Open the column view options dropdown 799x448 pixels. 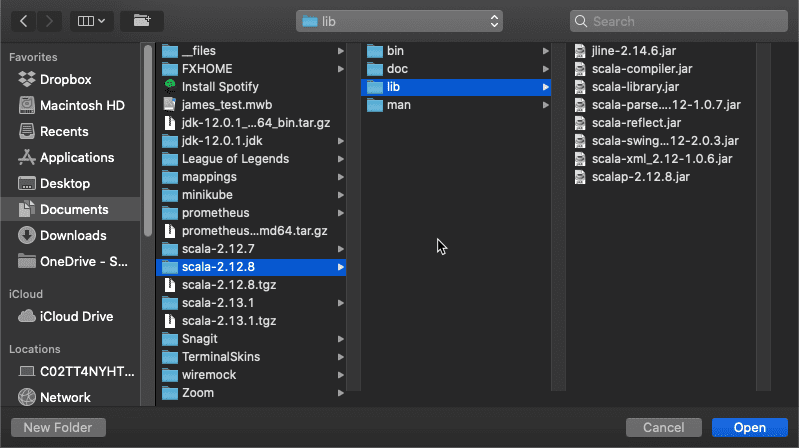[90, 20]
